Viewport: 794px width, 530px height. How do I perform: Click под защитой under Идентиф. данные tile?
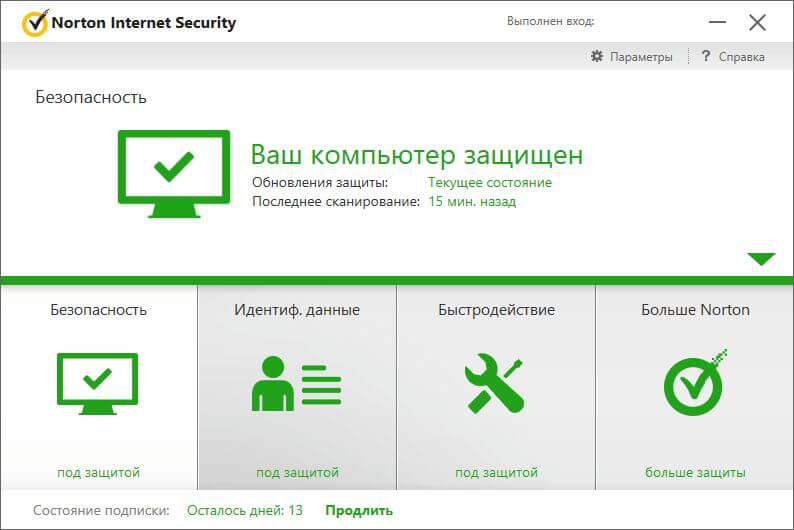tap(297, 472)
